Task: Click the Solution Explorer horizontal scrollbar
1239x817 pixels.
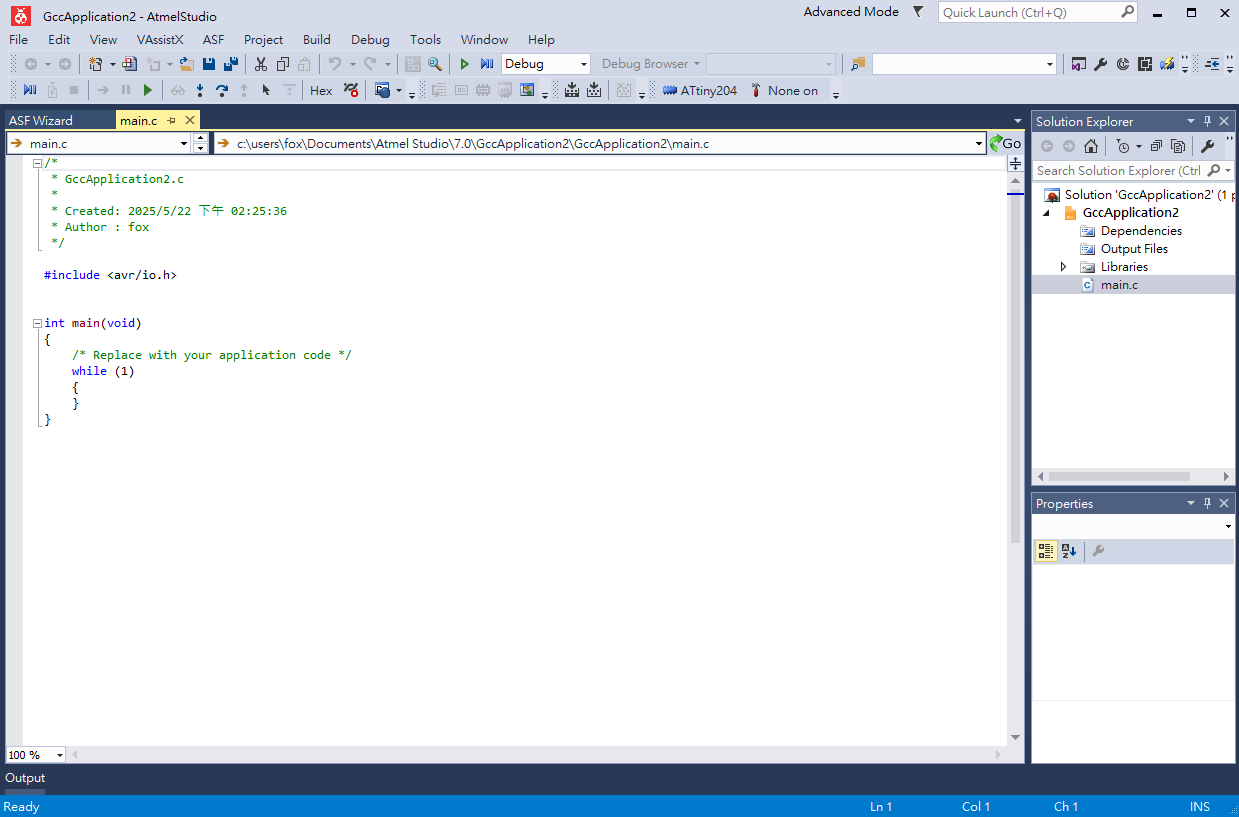Action: click(1119, 477)
